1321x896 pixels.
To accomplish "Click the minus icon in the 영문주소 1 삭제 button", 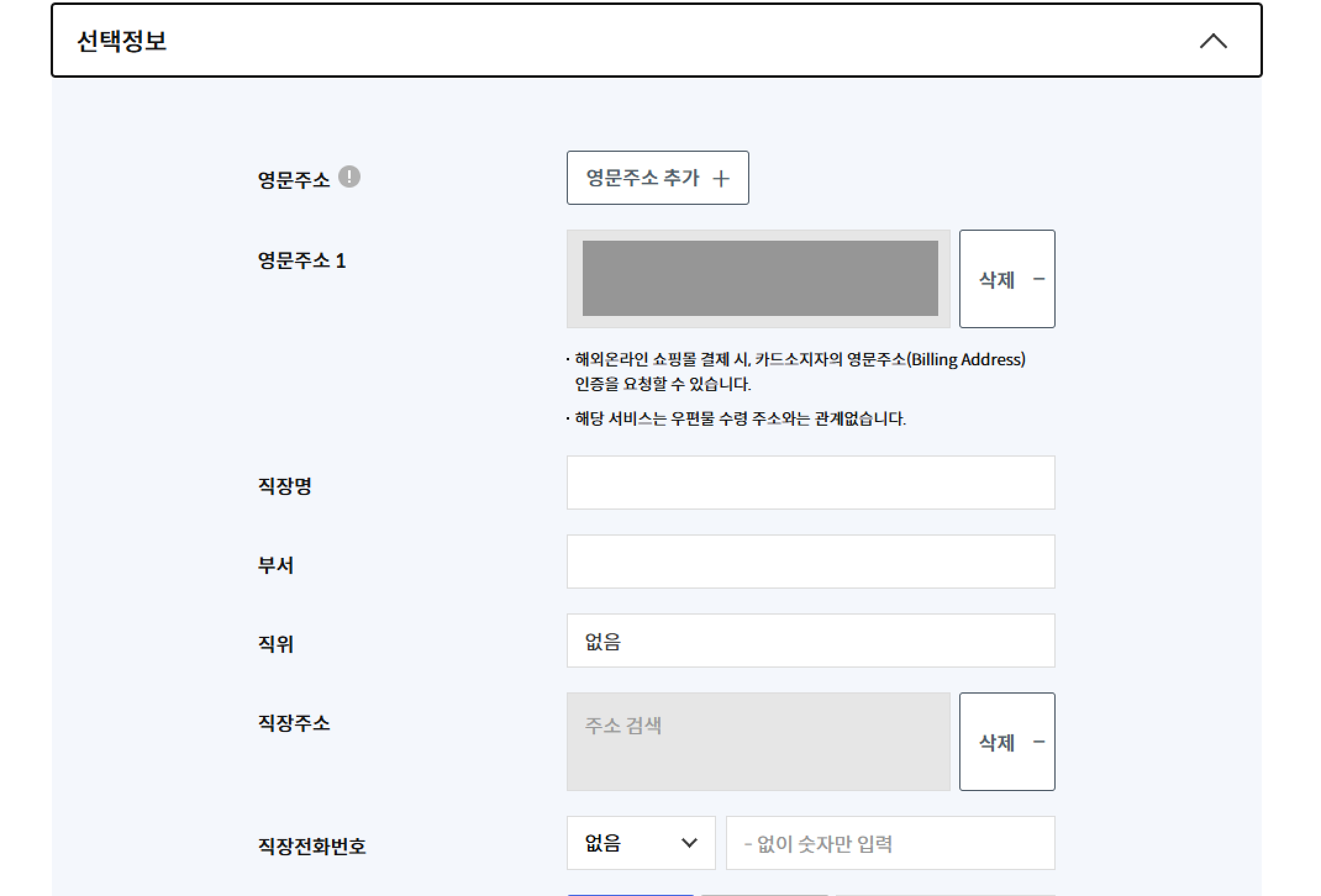I will [1039, 279].
